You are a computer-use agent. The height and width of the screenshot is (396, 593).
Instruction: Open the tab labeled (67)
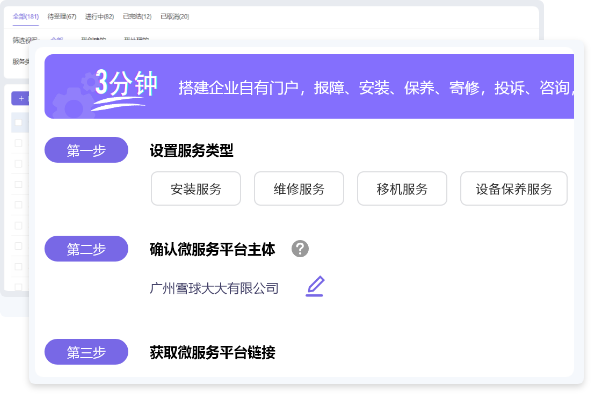[x=62, y=16]
